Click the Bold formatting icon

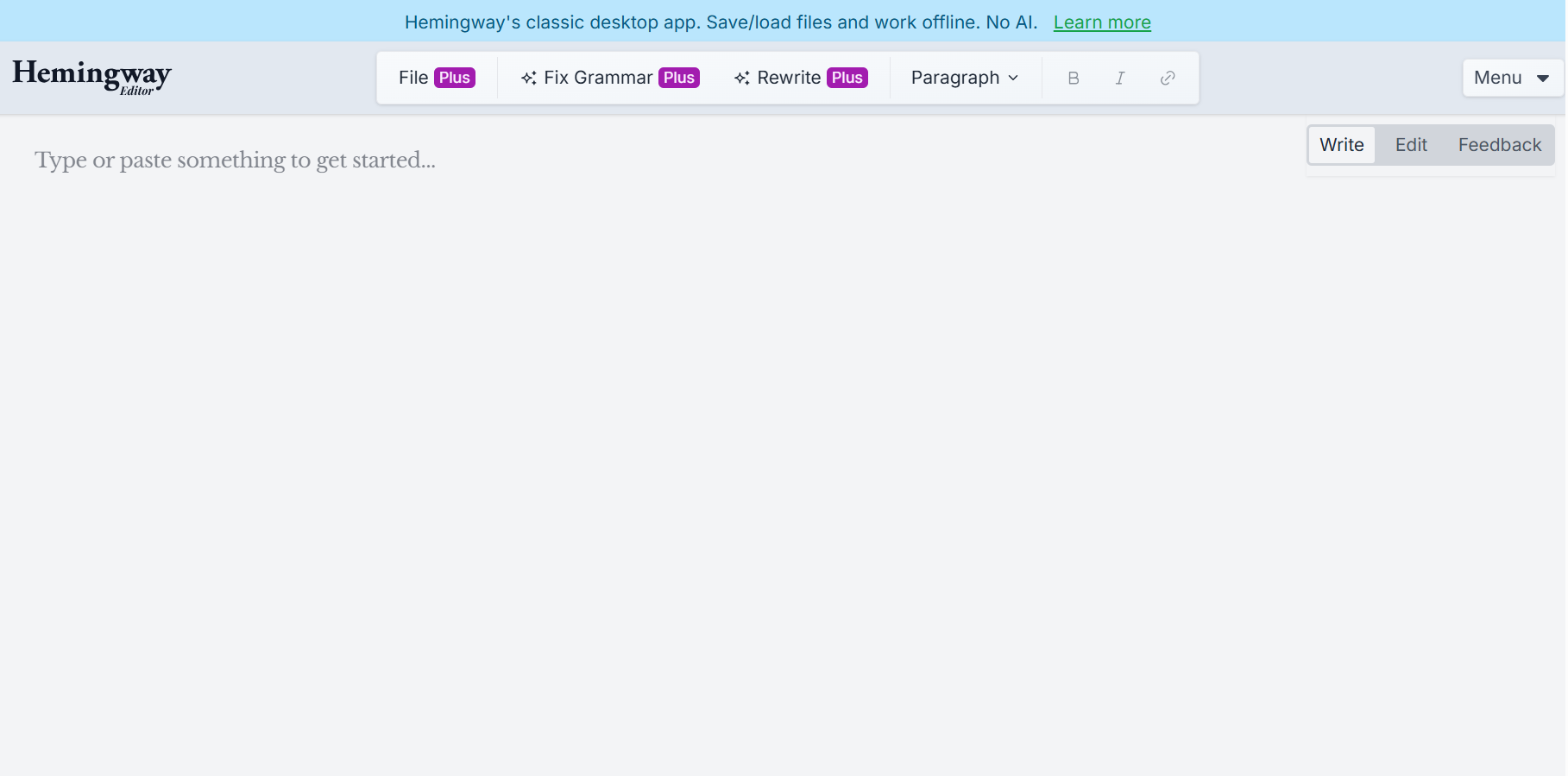point(1073,78)
